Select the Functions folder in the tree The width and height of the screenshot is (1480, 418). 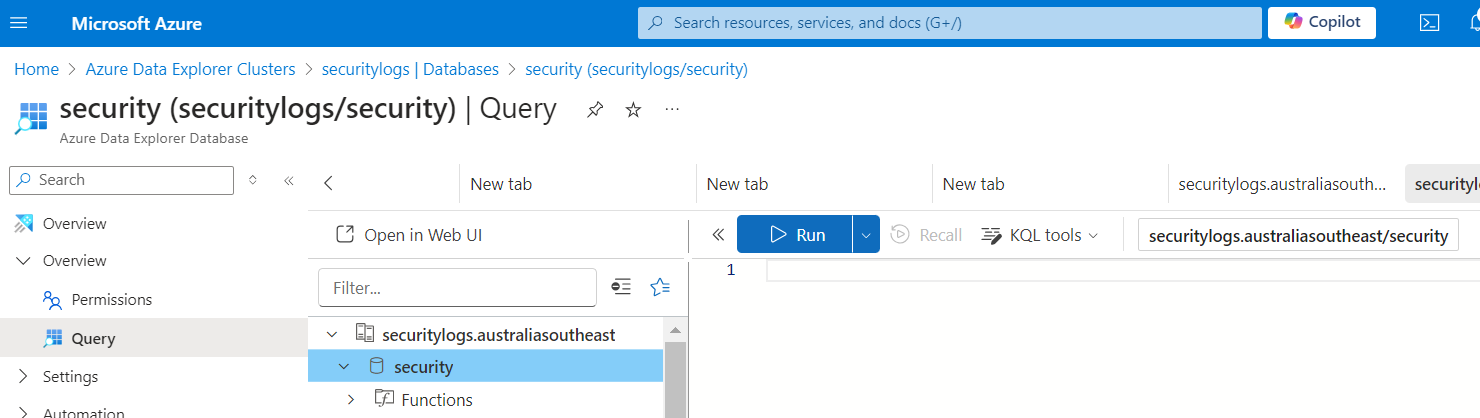437,400
